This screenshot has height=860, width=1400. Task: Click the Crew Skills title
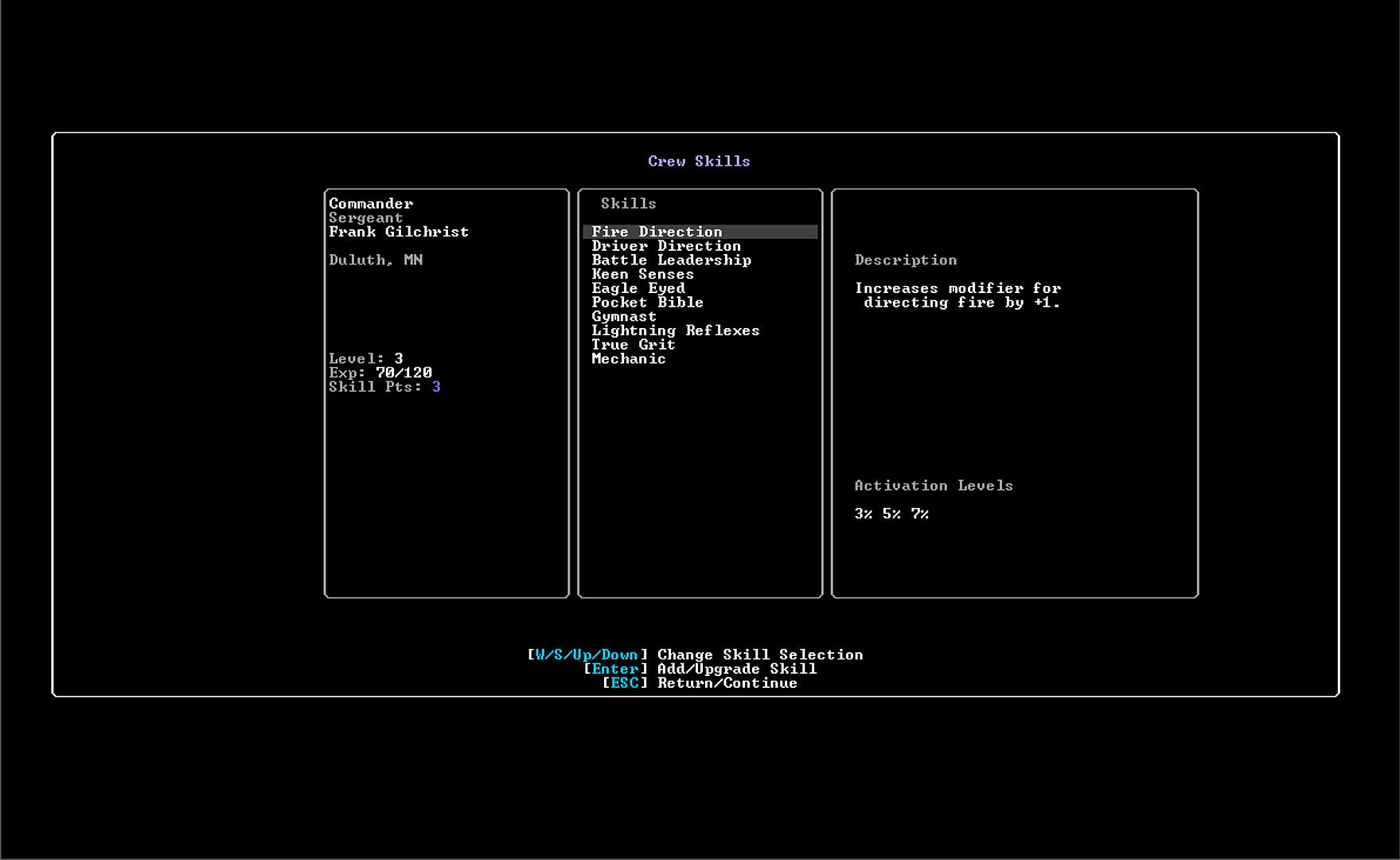coord(699,161)
